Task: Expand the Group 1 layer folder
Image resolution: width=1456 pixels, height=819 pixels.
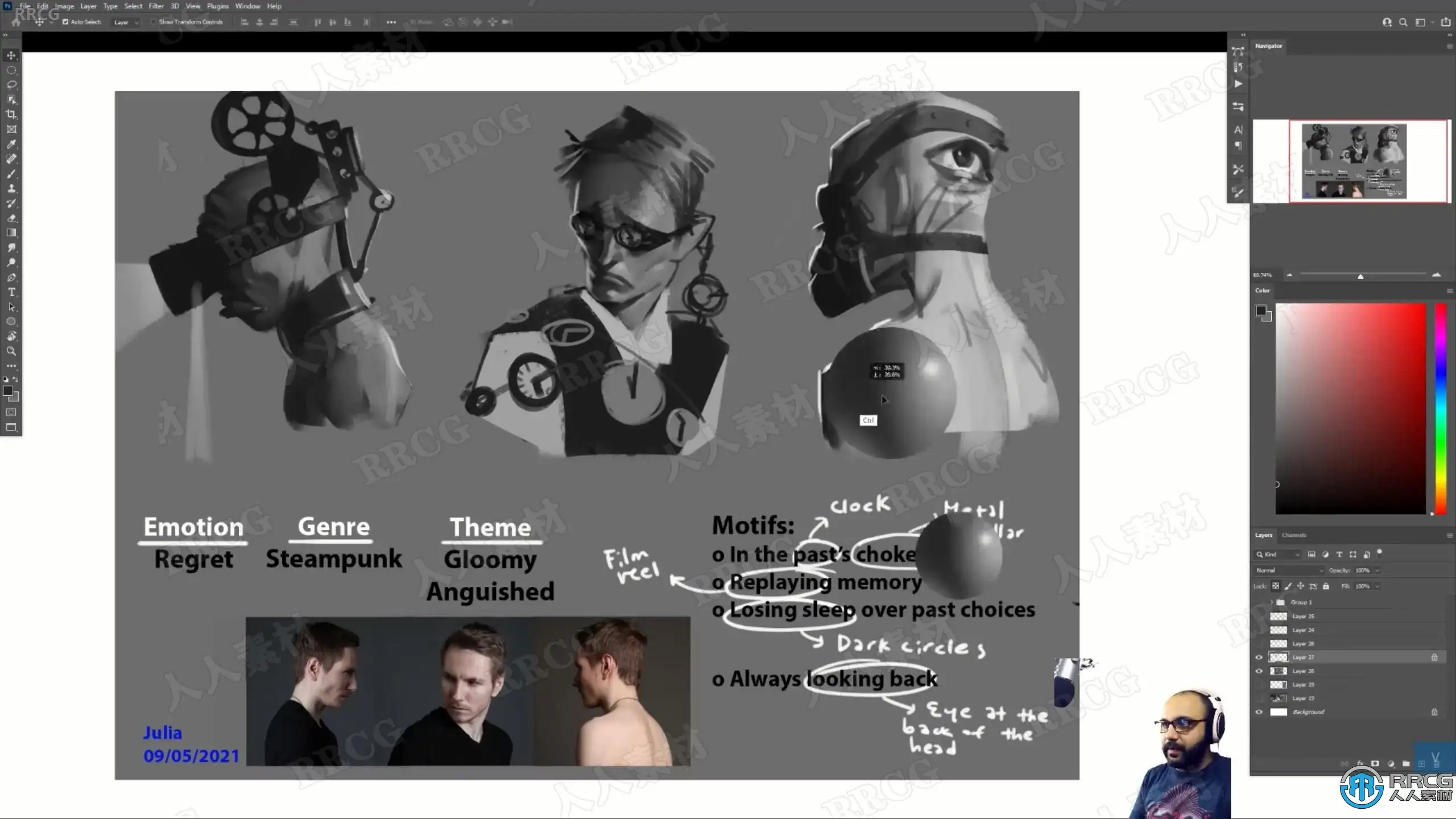Action: (1272, 602)
